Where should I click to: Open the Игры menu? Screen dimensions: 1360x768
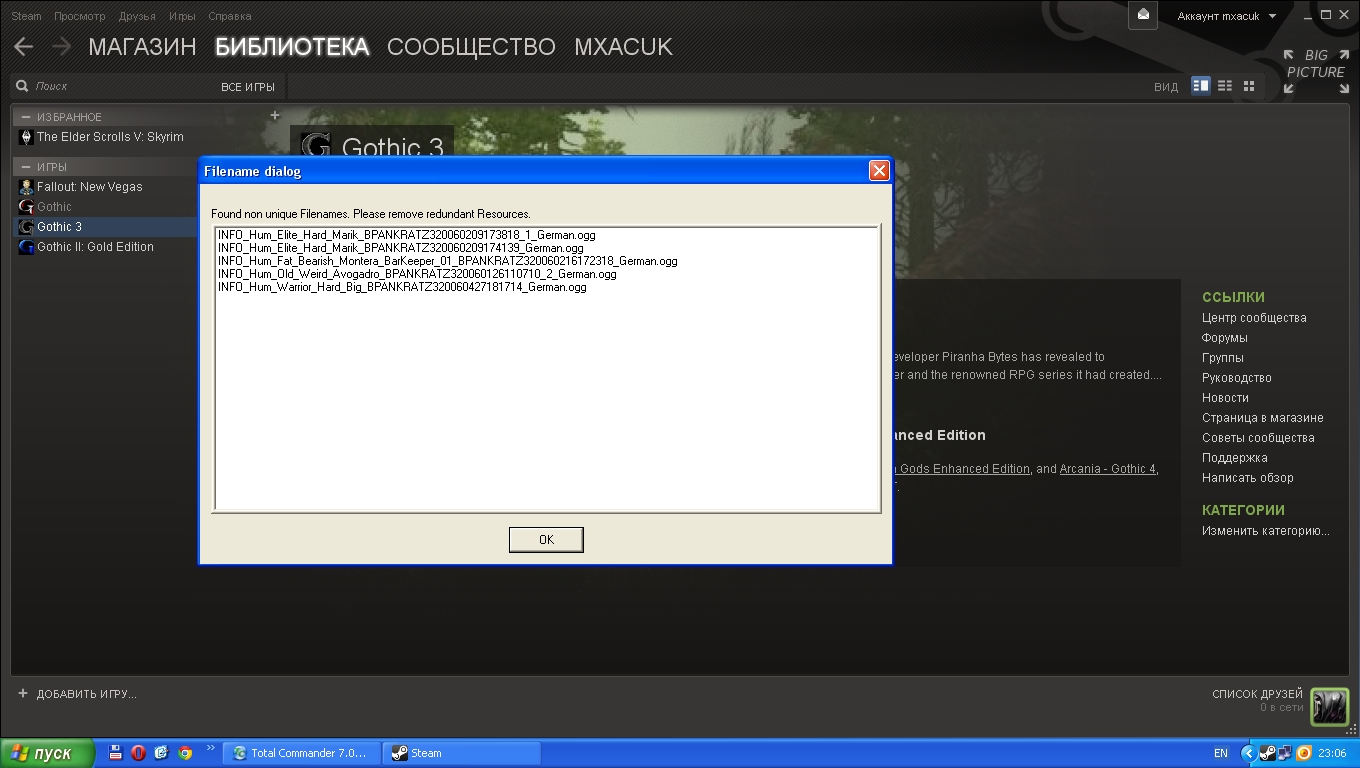click(x=182, y=16)
